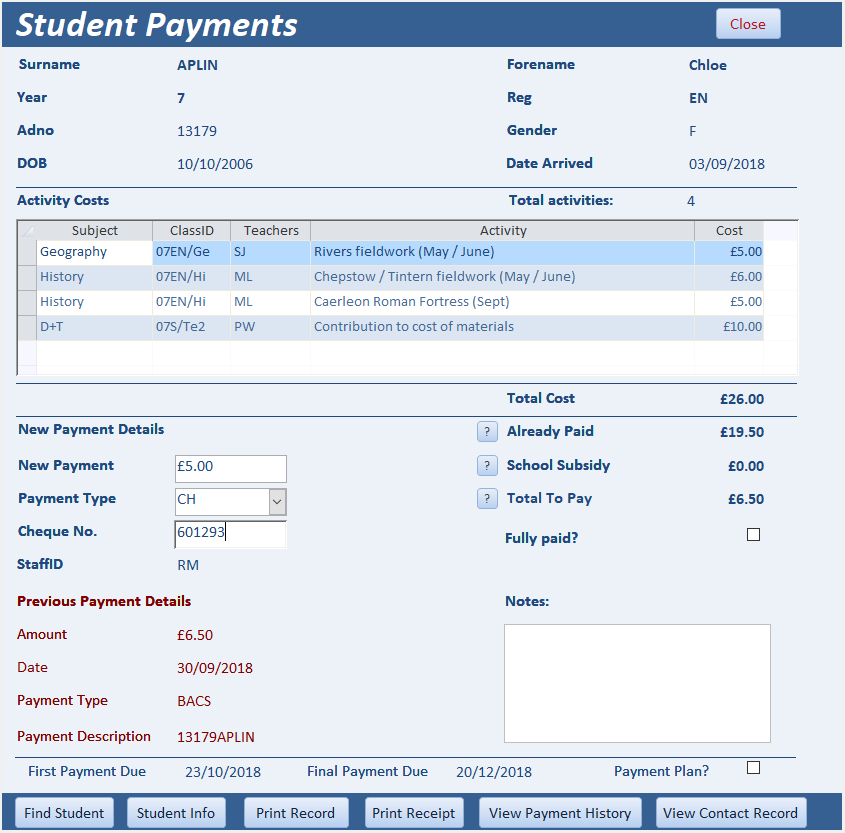This screenshot has width=845, height=833.
Task: Click the Date Arrived value 03/09/2018
Action: (x=726, y=164)
